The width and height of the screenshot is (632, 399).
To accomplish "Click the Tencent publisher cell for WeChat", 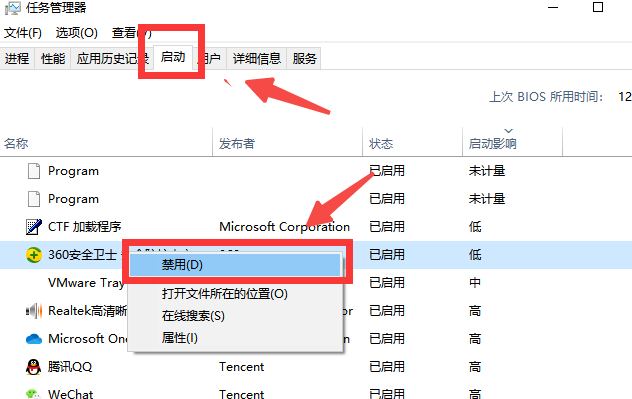I will tap(241, 394).
